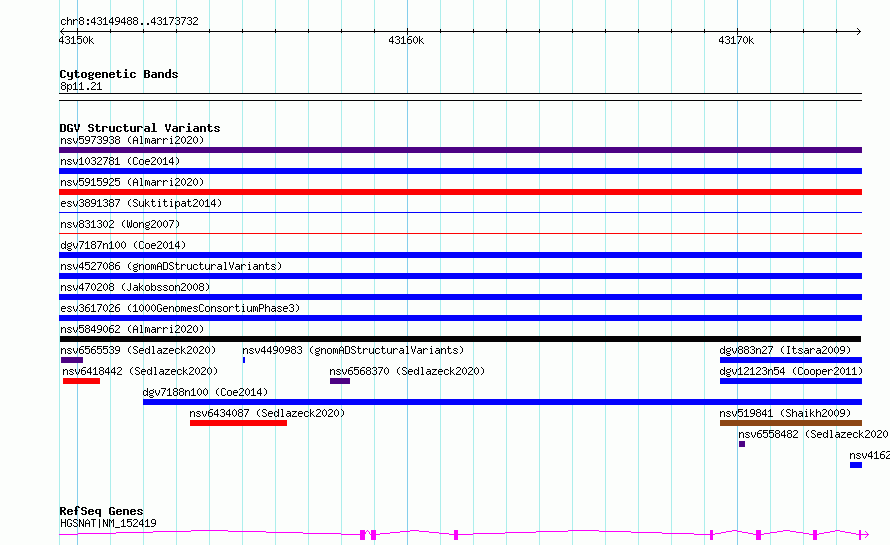This screenshot has height=545, width=890.
Task: Click the Cytogenetic Bands track title
Action: click(119, 74)
